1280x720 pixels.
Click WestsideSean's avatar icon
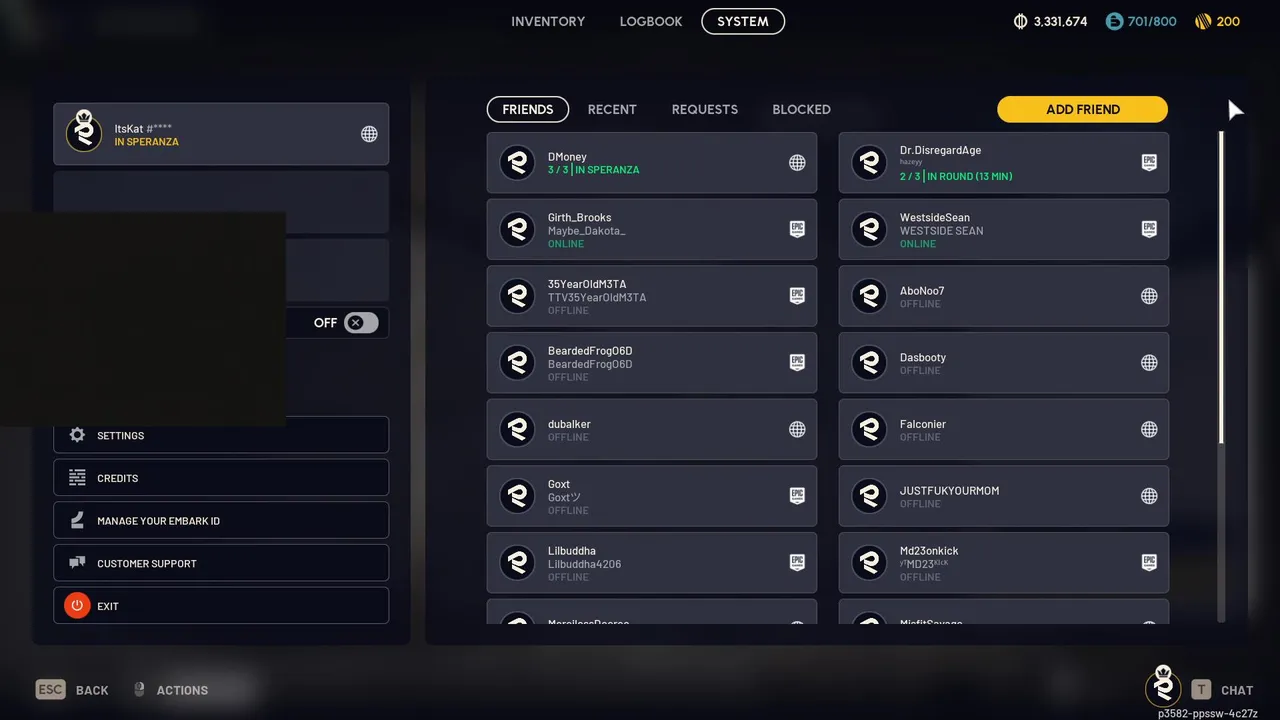tap(869, 229)
